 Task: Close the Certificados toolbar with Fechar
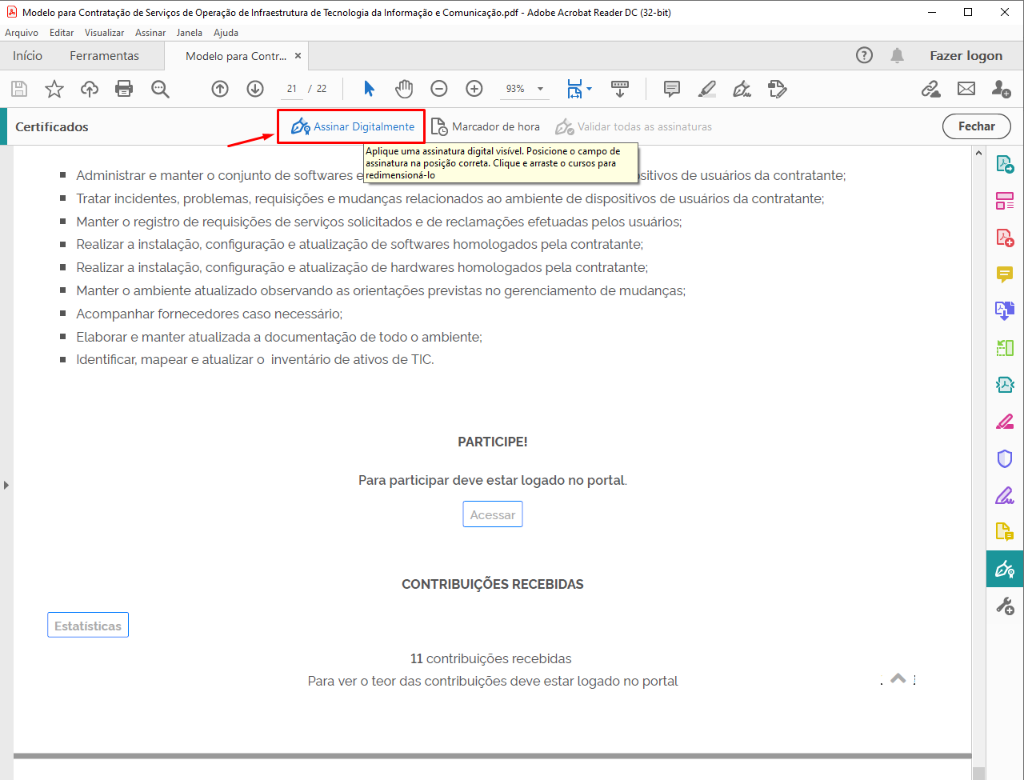point(976,127)
